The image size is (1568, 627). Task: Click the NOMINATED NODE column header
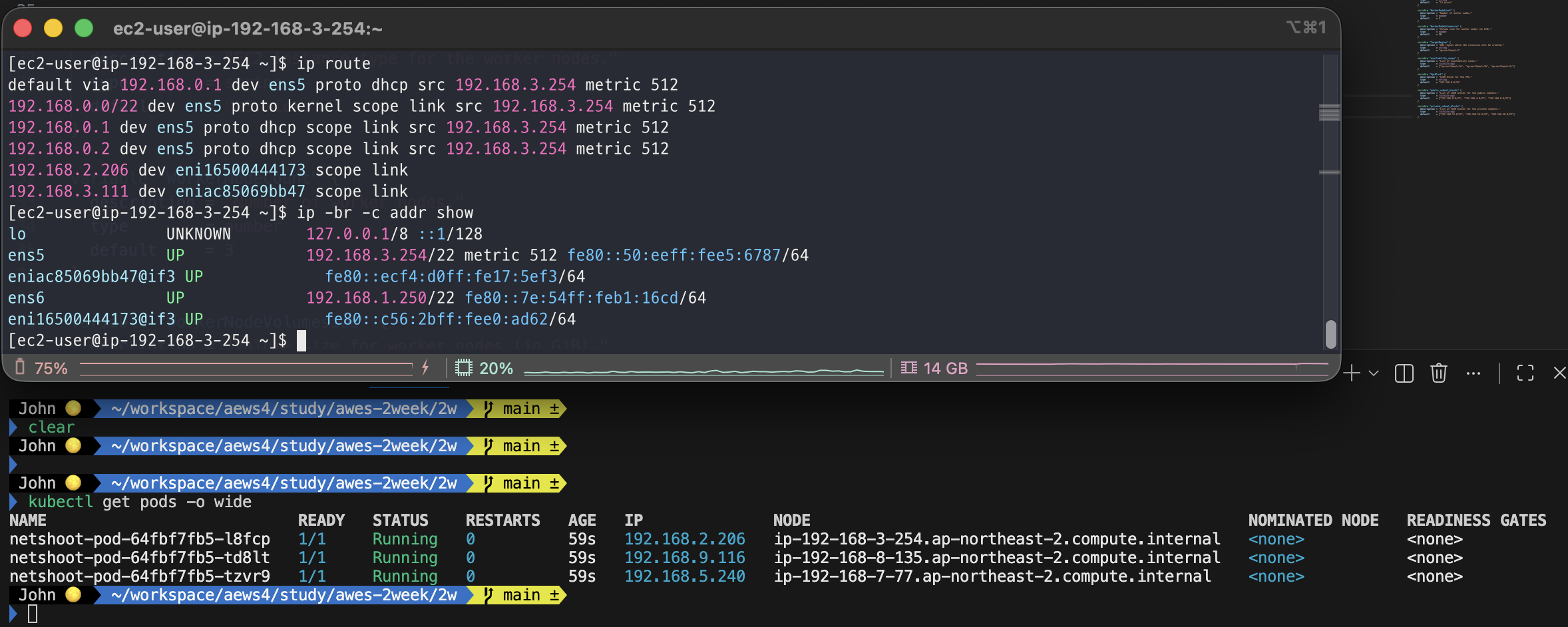coord(1313,521)
